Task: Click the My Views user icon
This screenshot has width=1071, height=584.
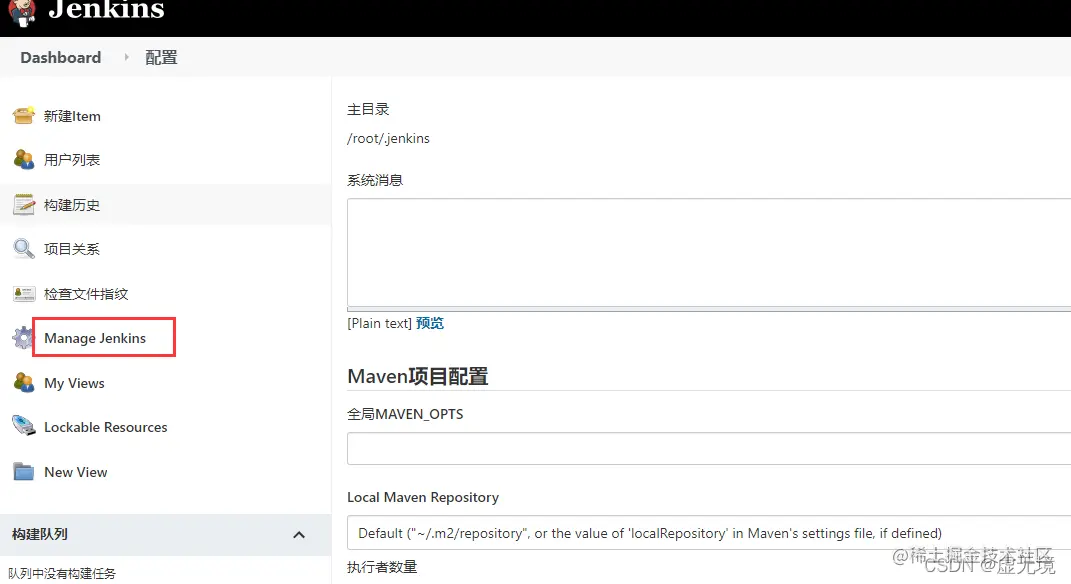Action: tap(24, 383)
